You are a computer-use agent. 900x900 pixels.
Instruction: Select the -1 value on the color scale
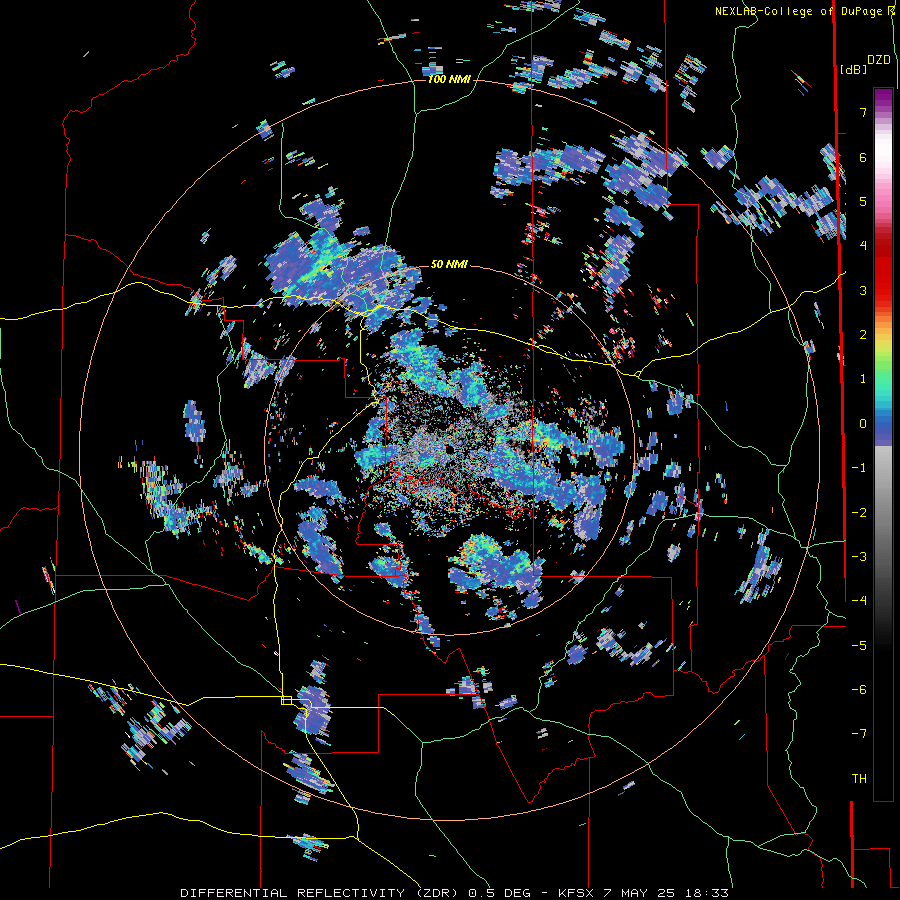click(x=859, y=468)
